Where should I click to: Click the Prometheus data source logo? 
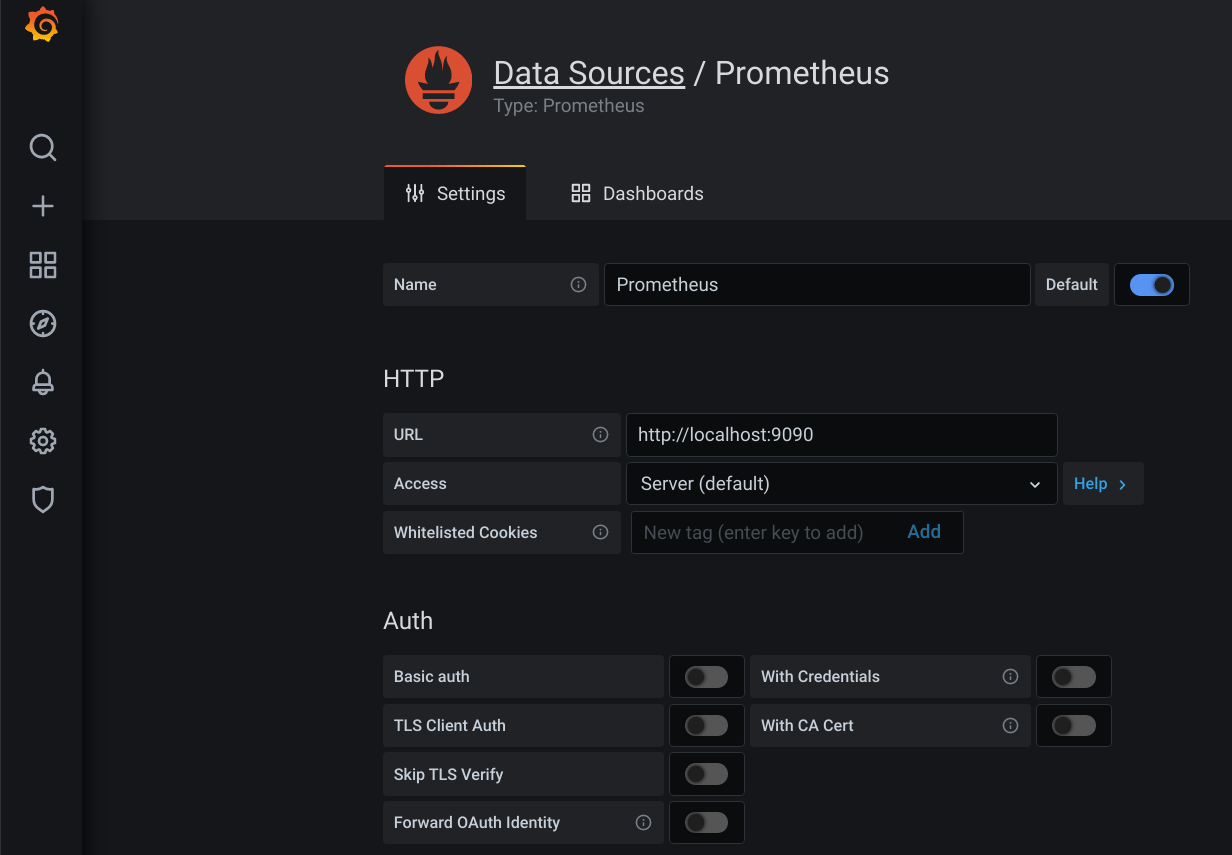coord(438,80)
